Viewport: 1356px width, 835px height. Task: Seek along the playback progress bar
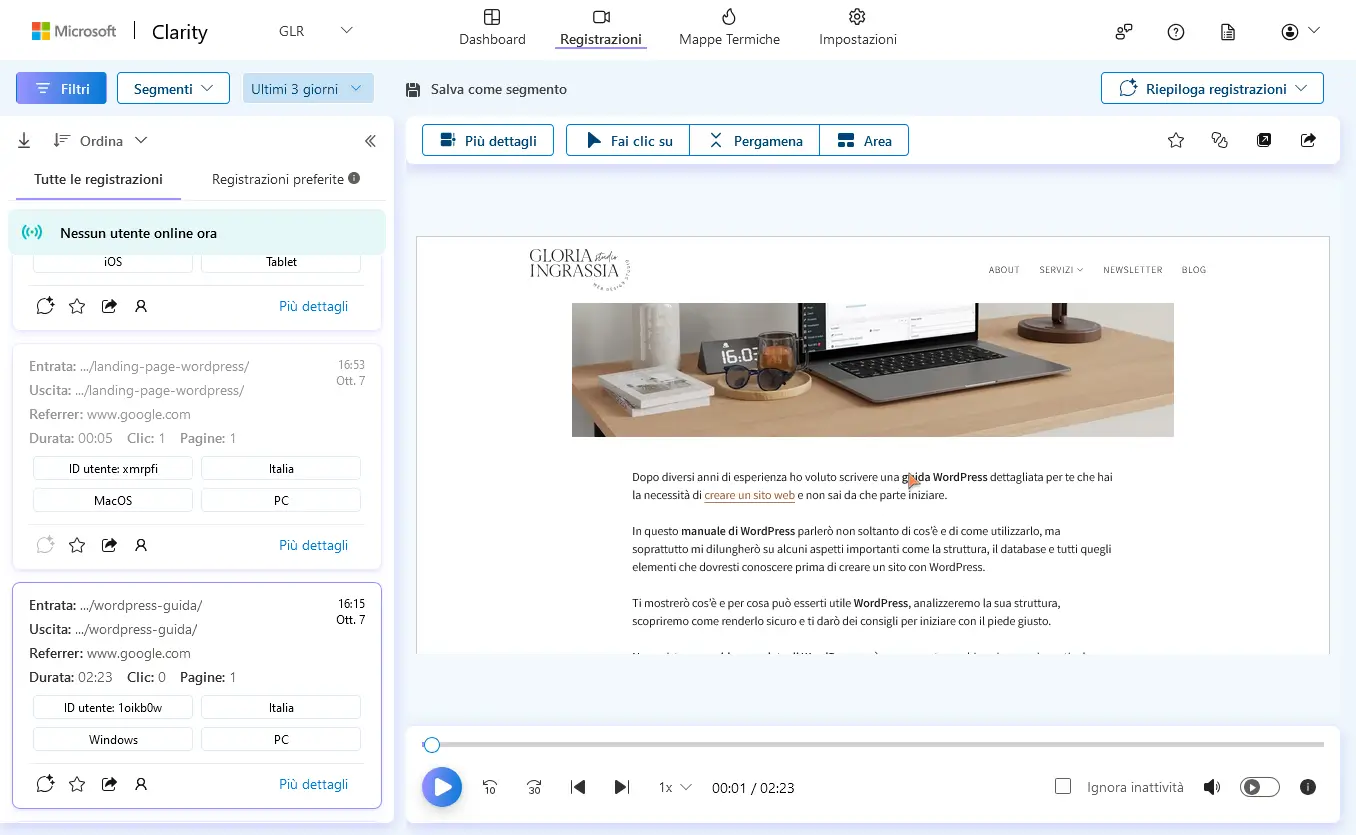(x=873, y=744)
